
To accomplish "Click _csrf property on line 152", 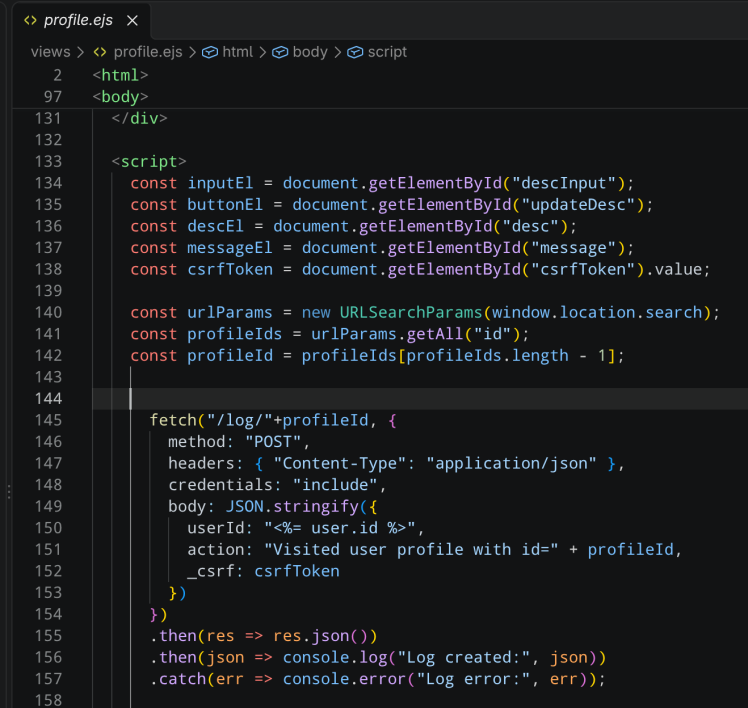I will tap(211, 571).
